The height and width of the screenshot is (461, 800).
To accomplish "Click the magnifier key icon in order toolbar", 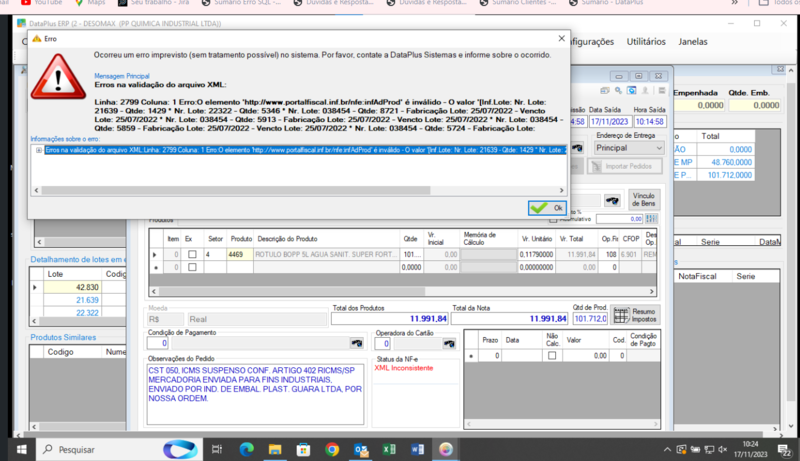I will coord(618,91).
